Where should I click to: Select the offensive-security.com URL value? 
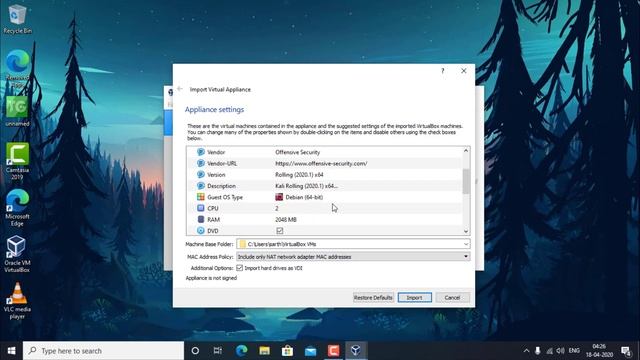pos(321,163)
